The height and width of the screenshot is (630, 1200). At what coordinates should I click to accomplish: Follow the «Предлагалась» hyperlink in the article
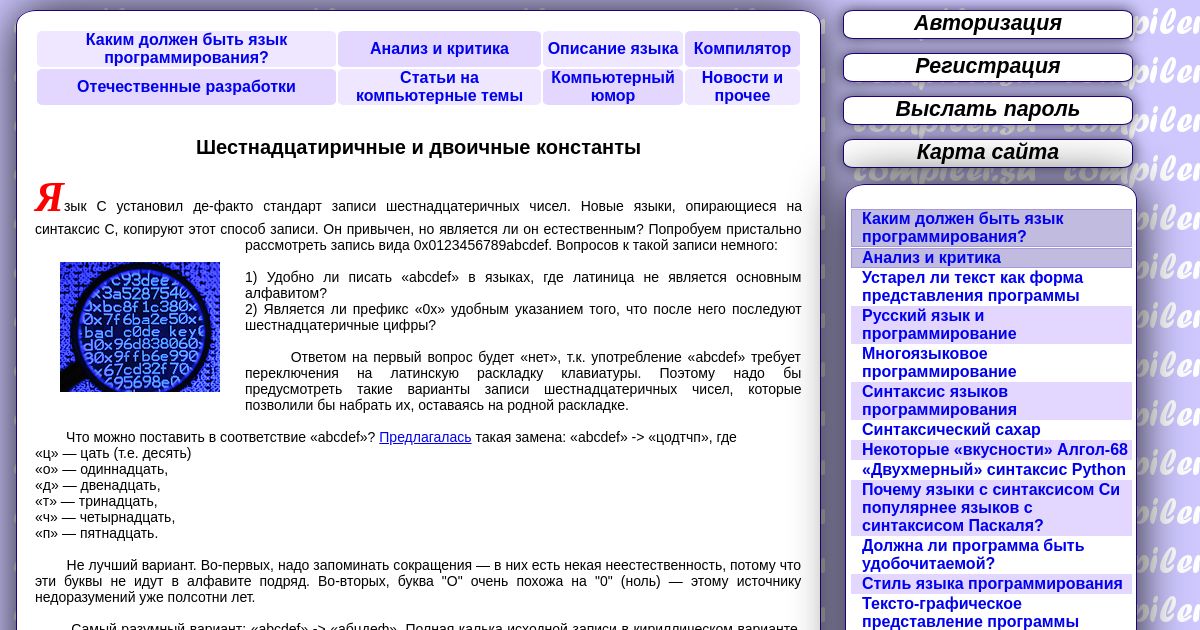[425, 437]
